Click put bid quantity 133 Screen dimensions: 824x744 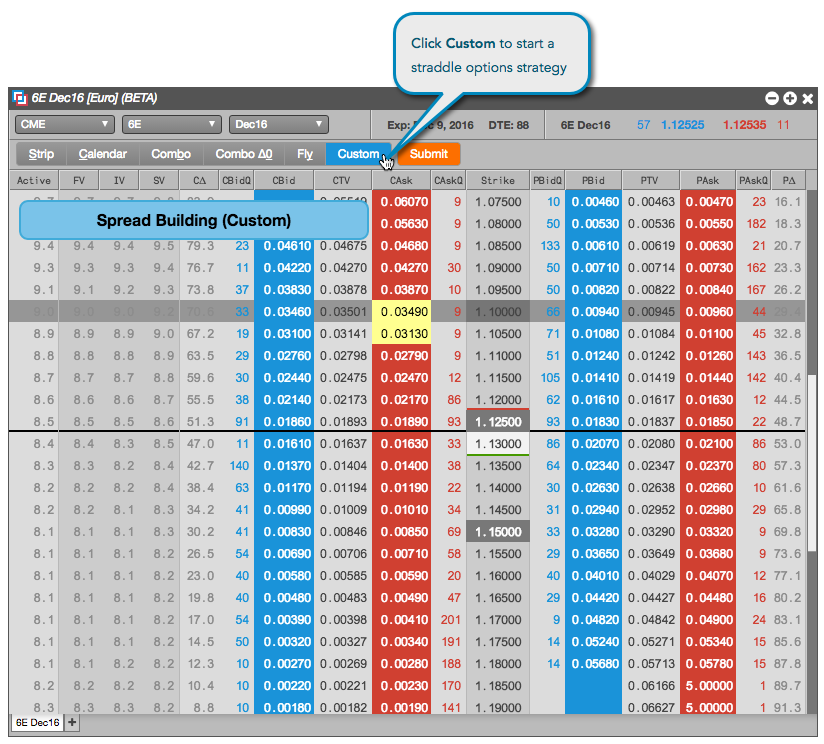(x=550, y=245)
